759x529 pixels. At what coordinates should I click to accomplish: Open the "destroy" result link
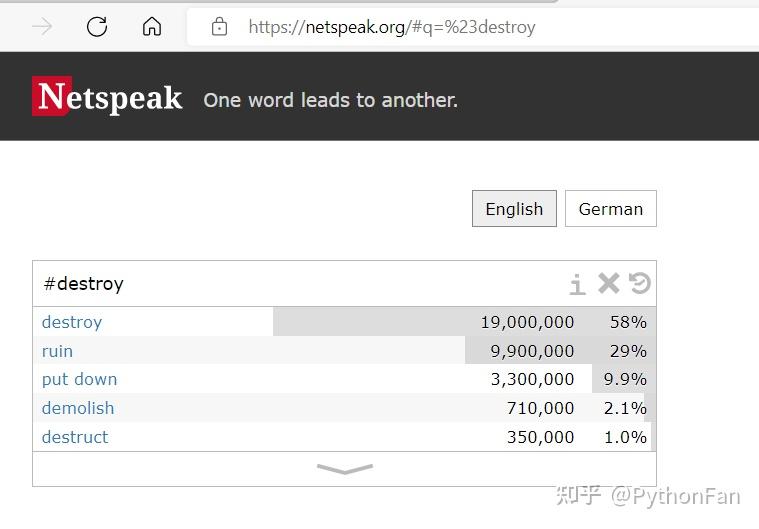(x=72, y=322)
